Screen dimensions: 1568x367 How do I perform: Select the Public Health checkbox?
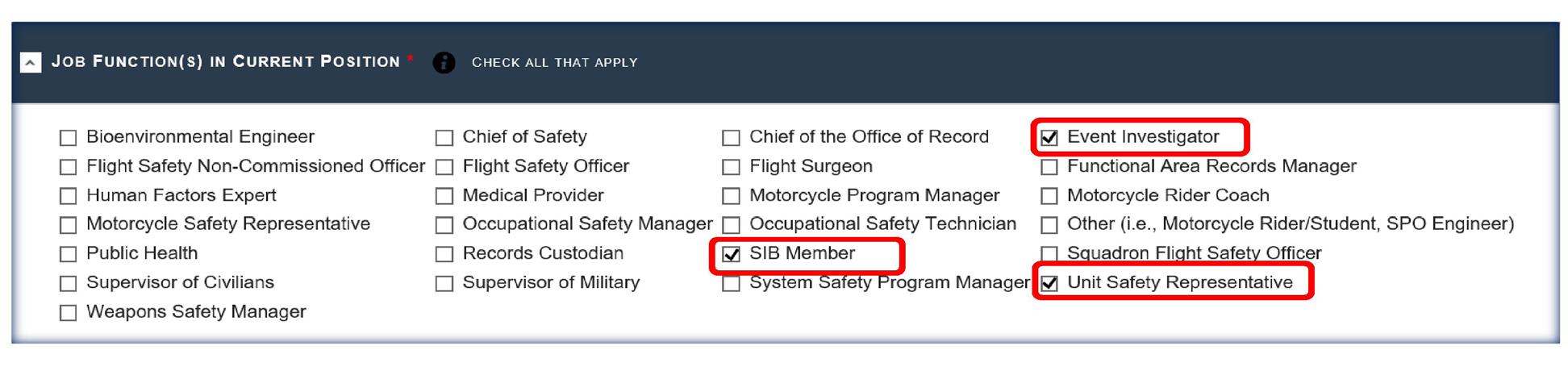click(68, 254)
